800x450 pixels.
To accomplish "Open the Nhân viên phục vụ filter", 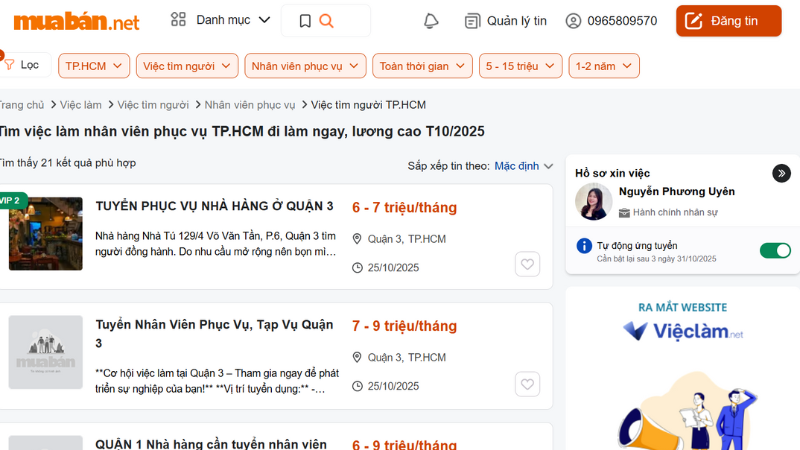I will click(305, 66).
